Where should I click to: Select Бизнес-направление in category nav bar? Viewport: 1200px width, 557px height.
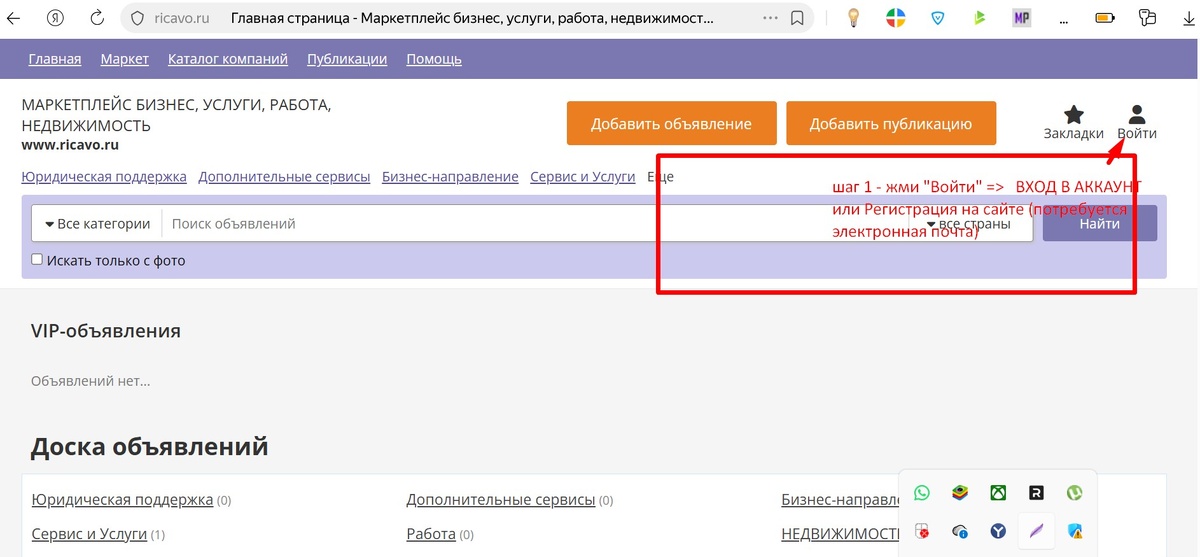coord(450,177)
